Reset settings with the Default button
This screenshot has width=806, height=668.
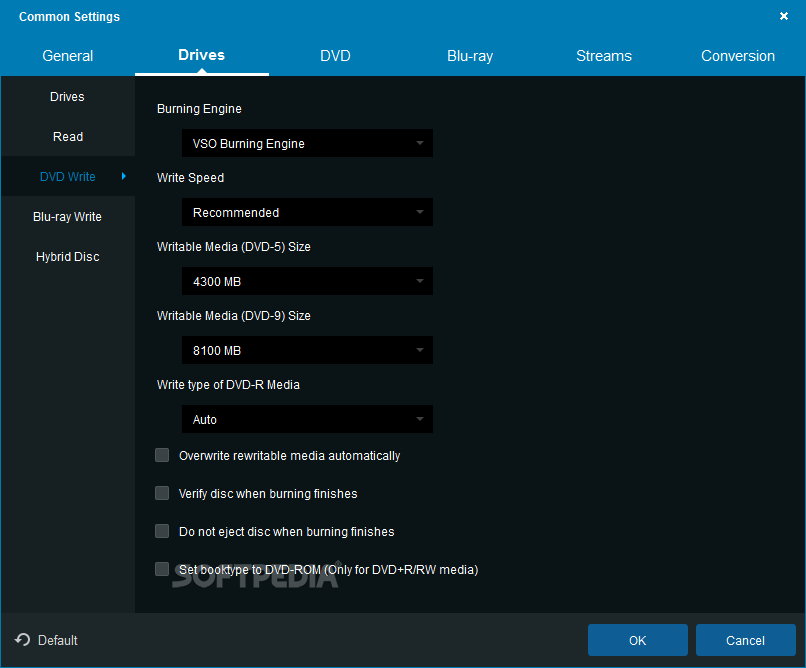pyautogui.click(x=46, y=640)
